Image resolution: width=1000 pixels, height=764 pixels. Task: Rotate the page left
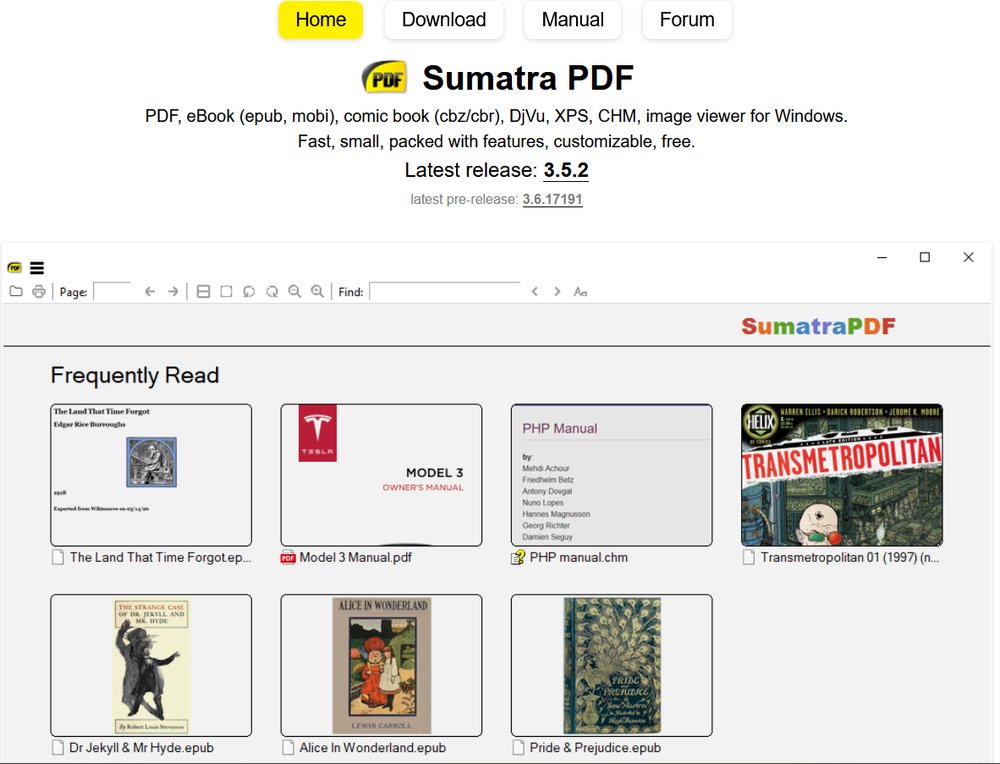(249, 292)
